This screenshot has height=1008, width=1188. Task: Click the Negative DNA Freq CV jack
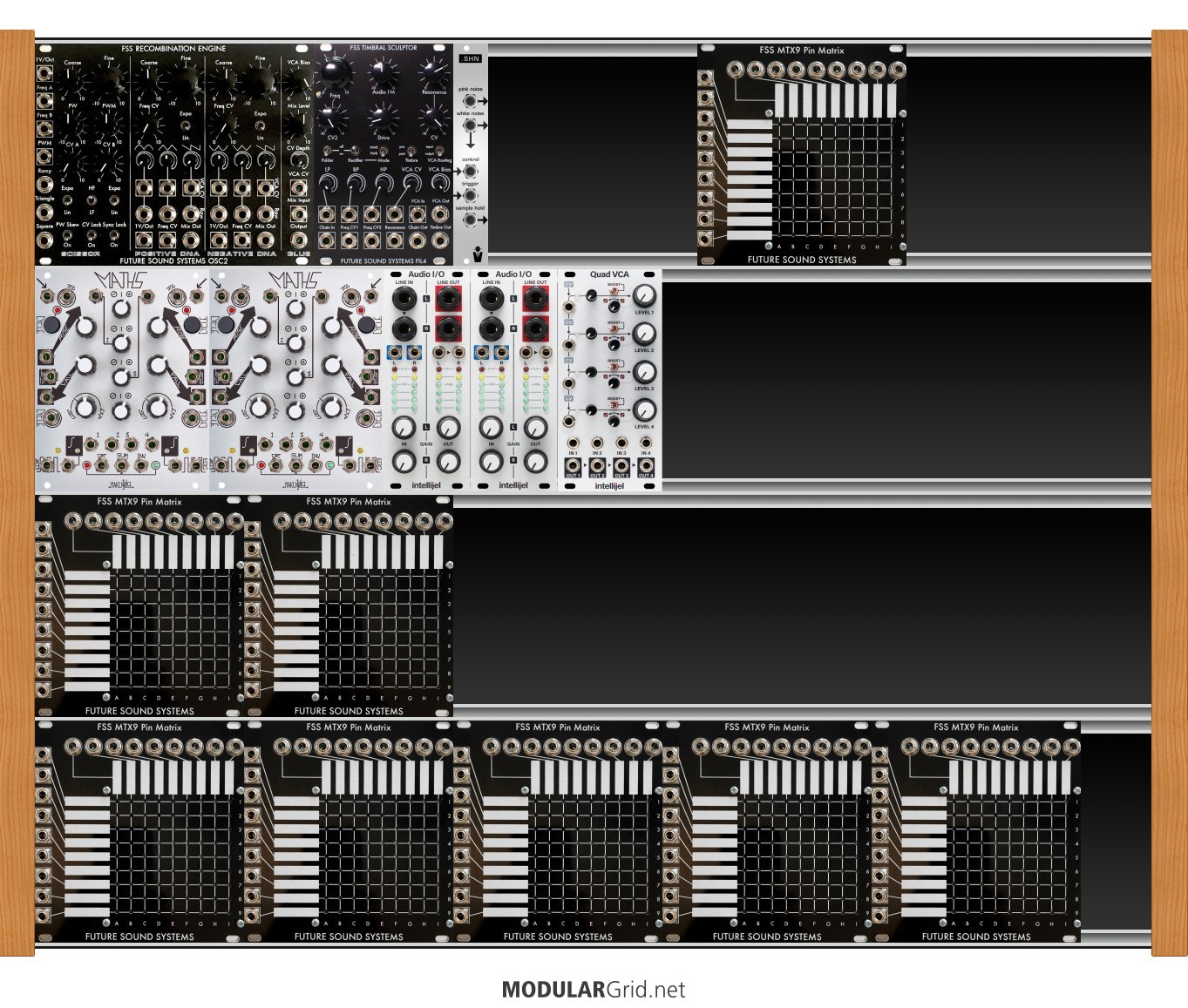[242, 239]
